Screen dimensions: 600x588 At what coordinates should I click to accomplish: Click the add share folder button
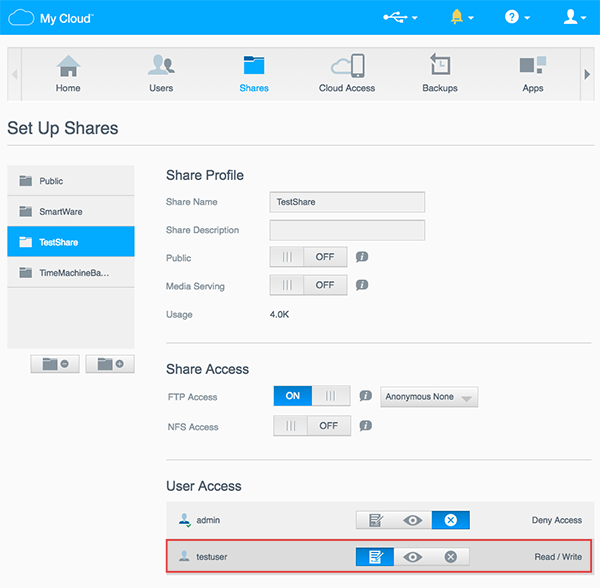point(110,364)
